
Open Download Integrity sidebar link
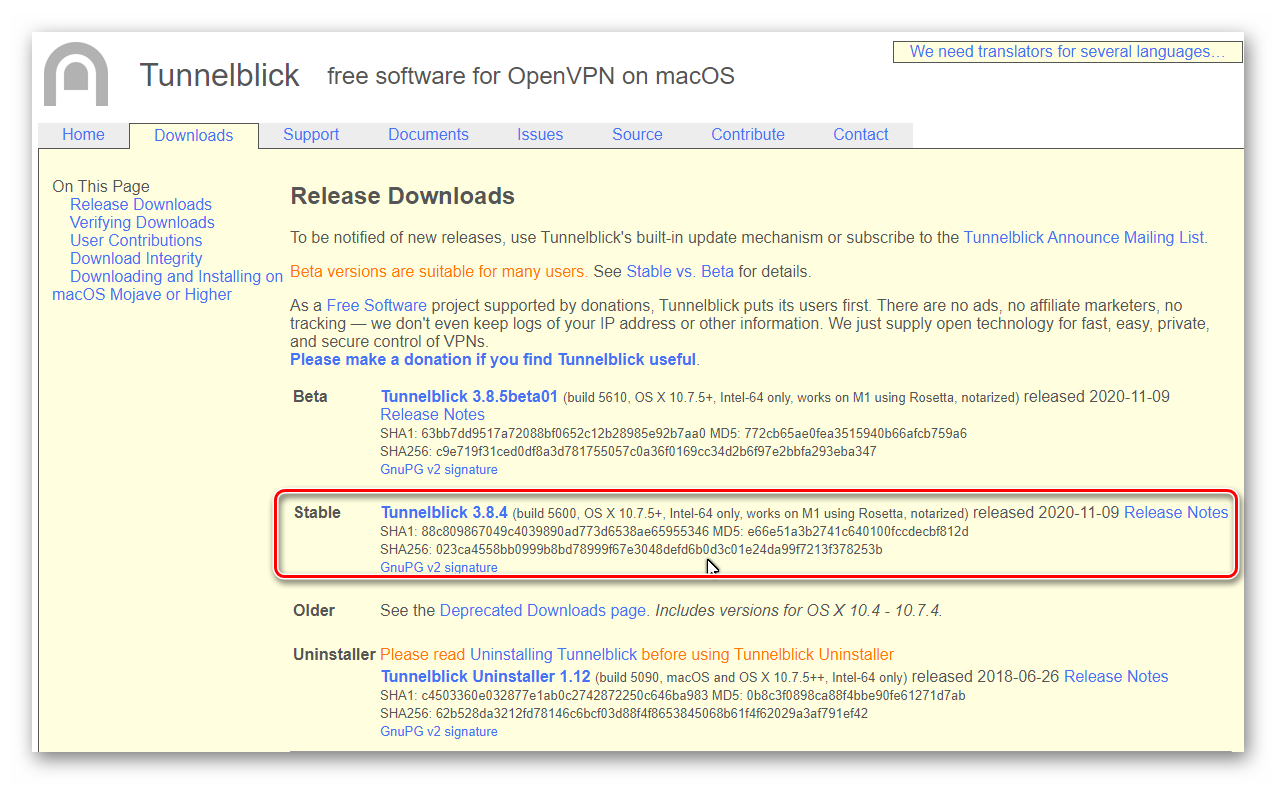(136, 259)
